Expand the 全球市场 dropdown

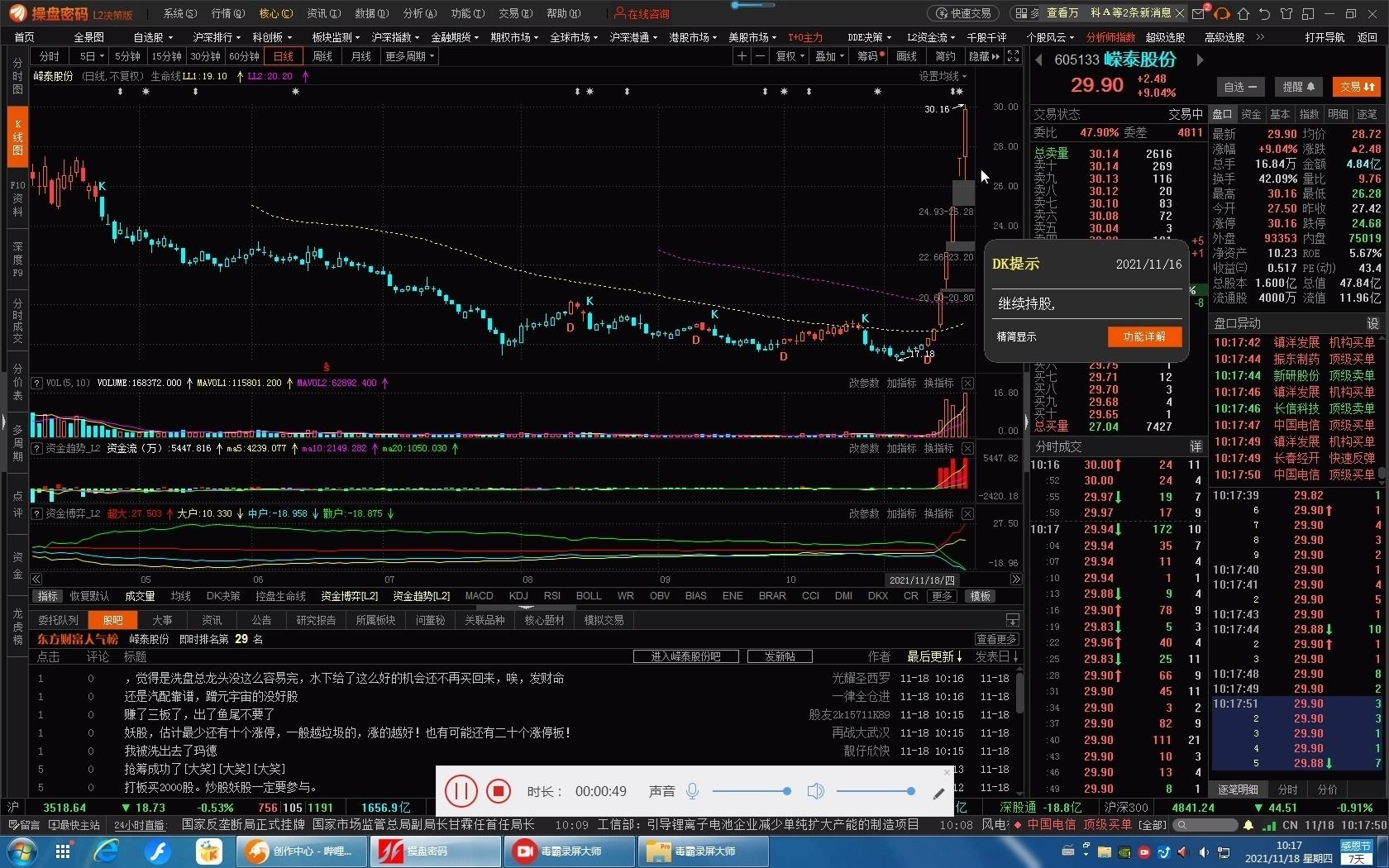point(573,37)
